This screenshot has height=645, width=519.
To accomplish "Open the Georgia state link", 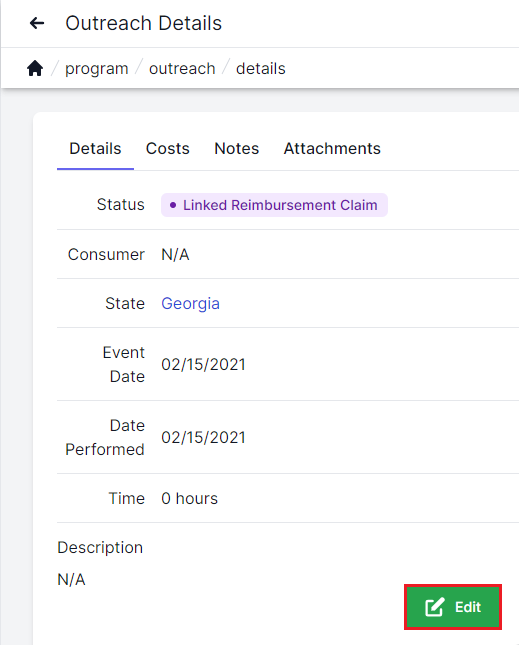I will [x=190, y=304].
